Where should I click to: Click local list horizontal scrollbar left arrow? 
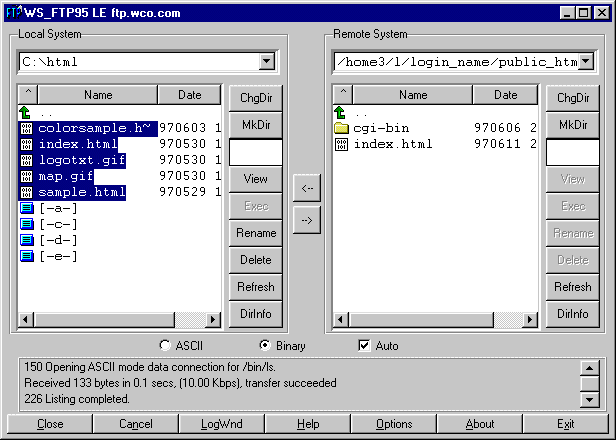pyautogui.click(x=26, y=319)
